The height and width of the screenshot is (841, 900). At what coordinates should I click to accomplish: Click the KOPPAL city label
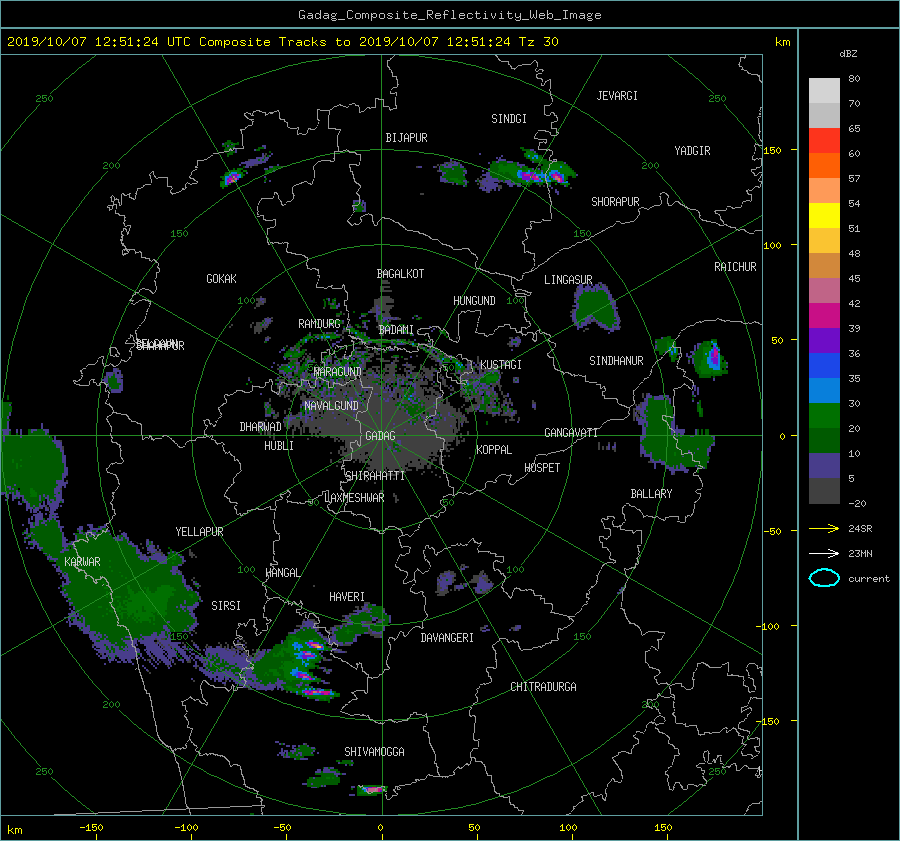494,450
